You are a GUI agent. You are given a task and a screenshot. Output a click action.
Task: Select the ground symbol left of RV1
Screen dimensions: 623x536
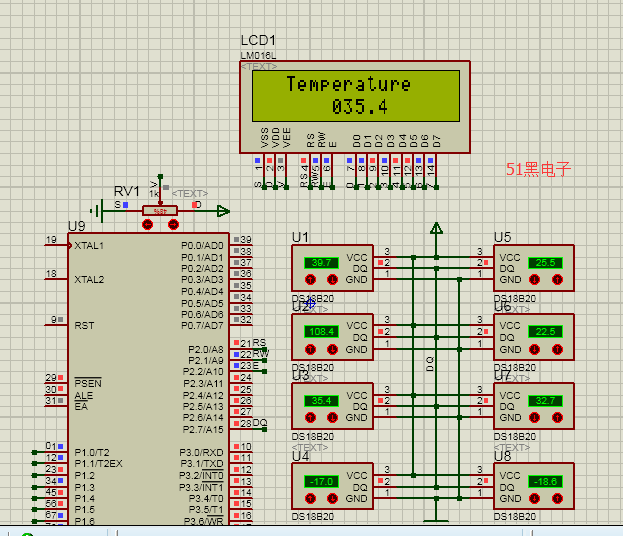point(97,211)
